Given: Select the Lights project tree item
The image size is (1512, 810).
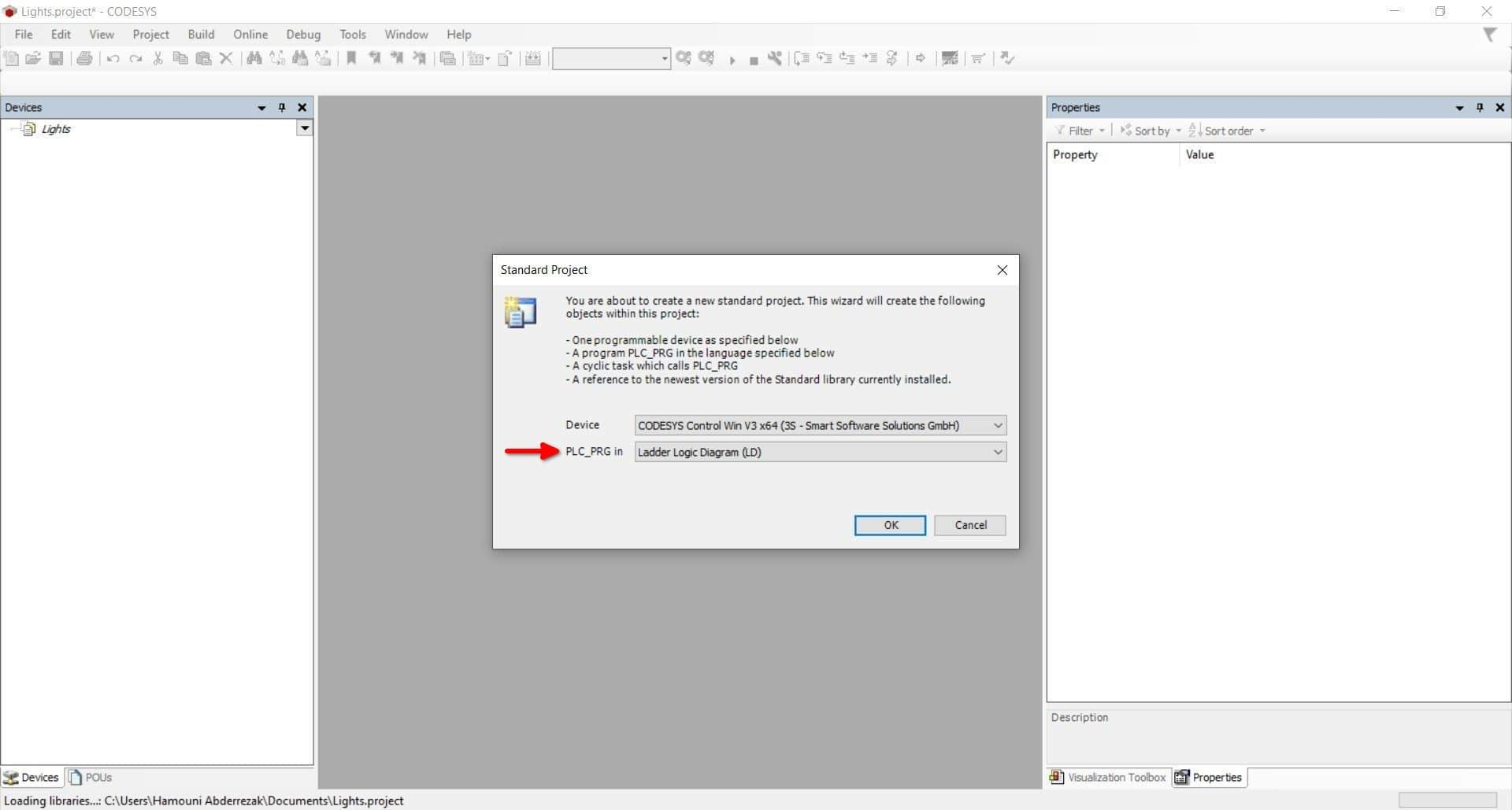Looking at the screenshot, I should coord(56,129).
